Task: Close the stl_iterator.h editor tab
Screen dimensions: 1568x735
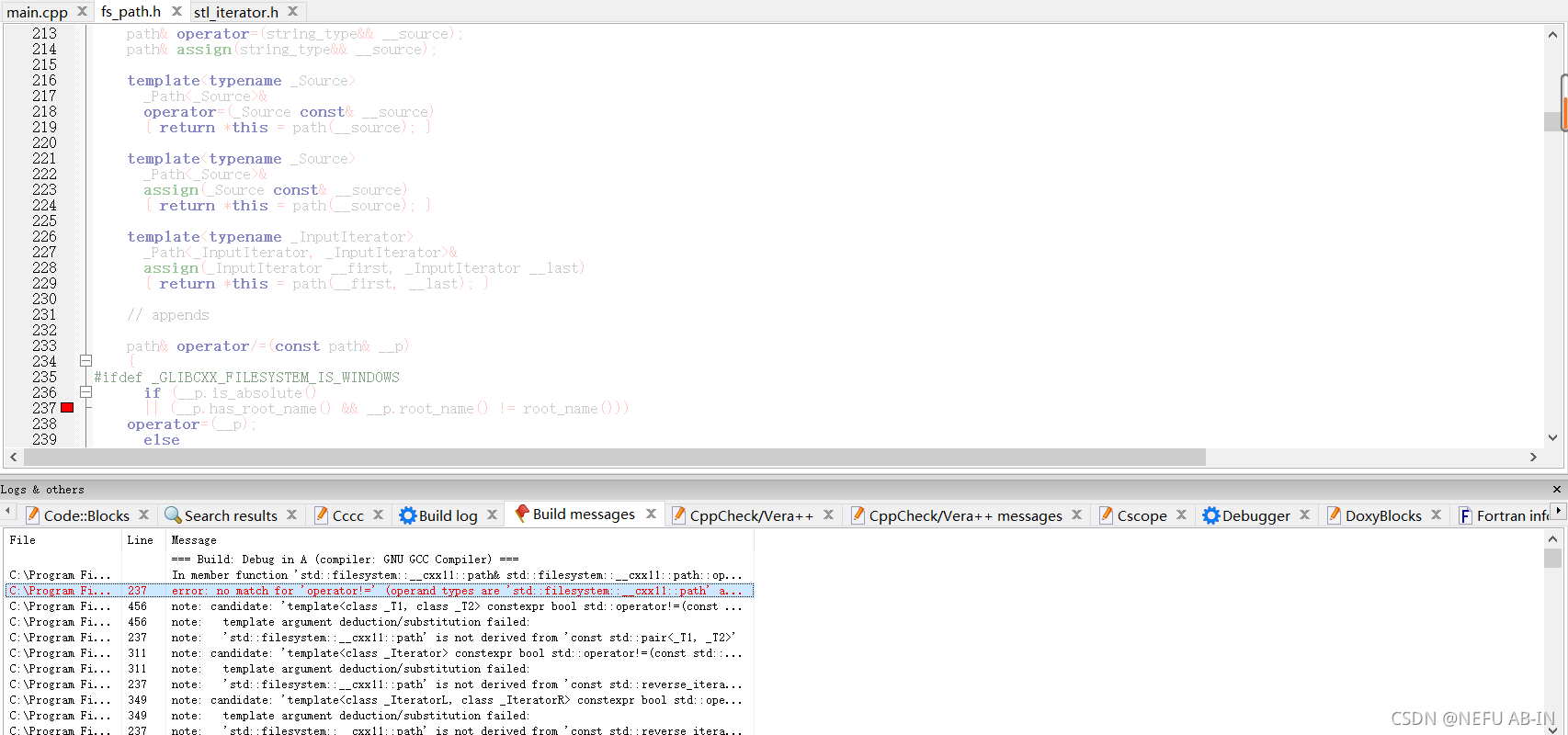Action: pyautogui.click(x=292, y=11)
